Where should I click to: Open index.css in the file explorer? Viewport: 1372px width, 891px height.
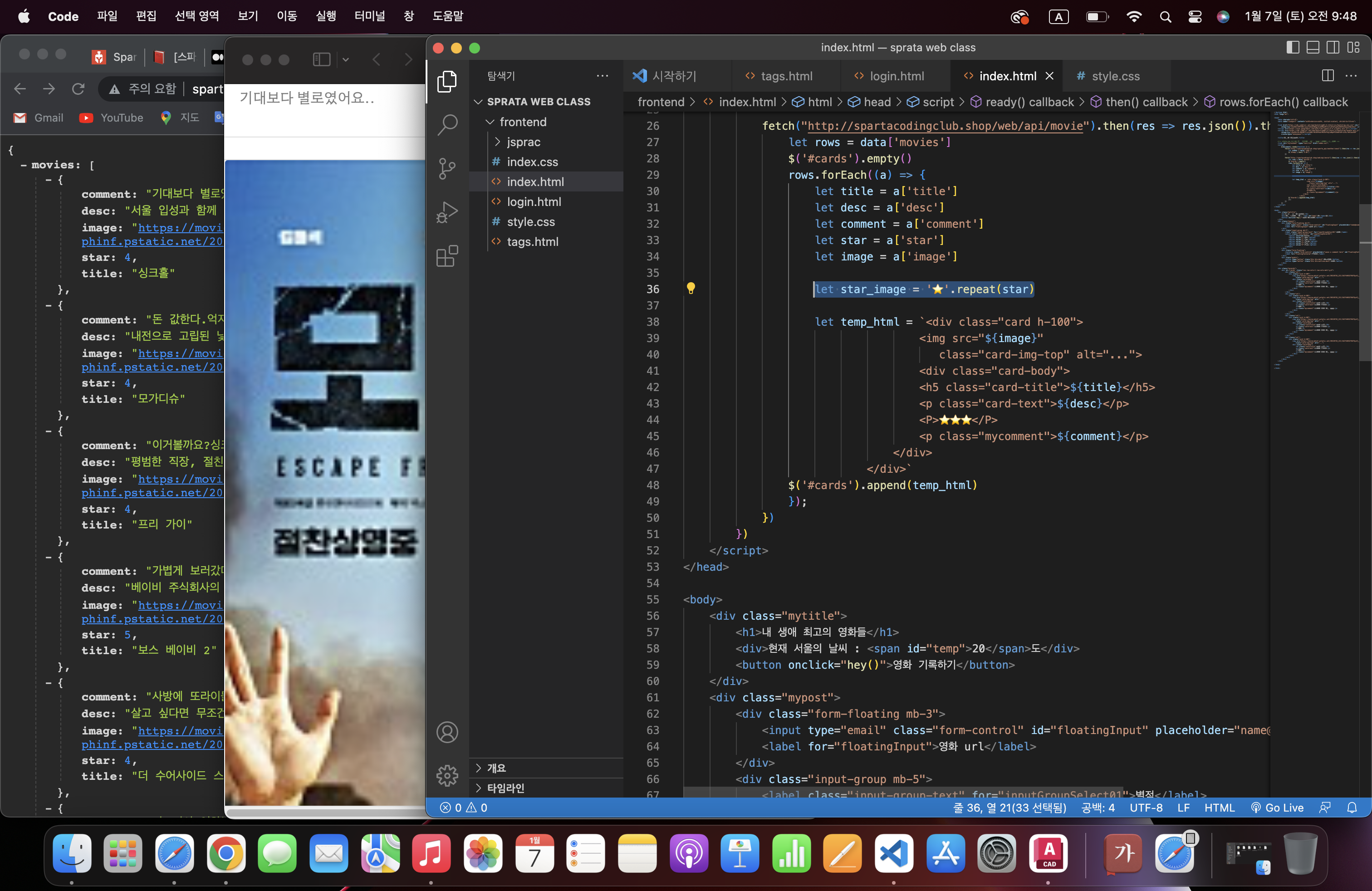point(532,162)
